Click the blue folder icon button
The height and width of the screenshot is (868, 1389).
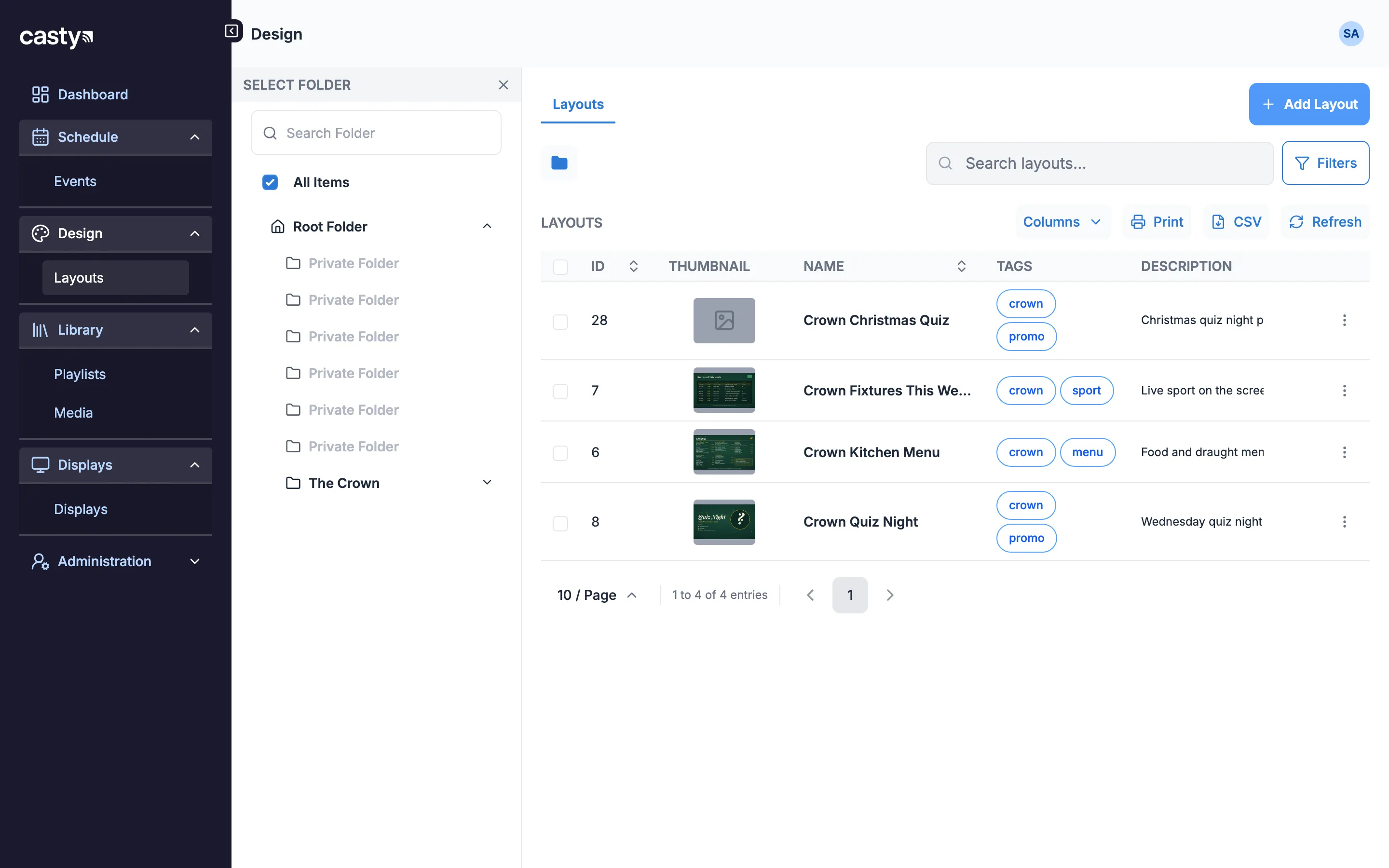coord(559,163)
